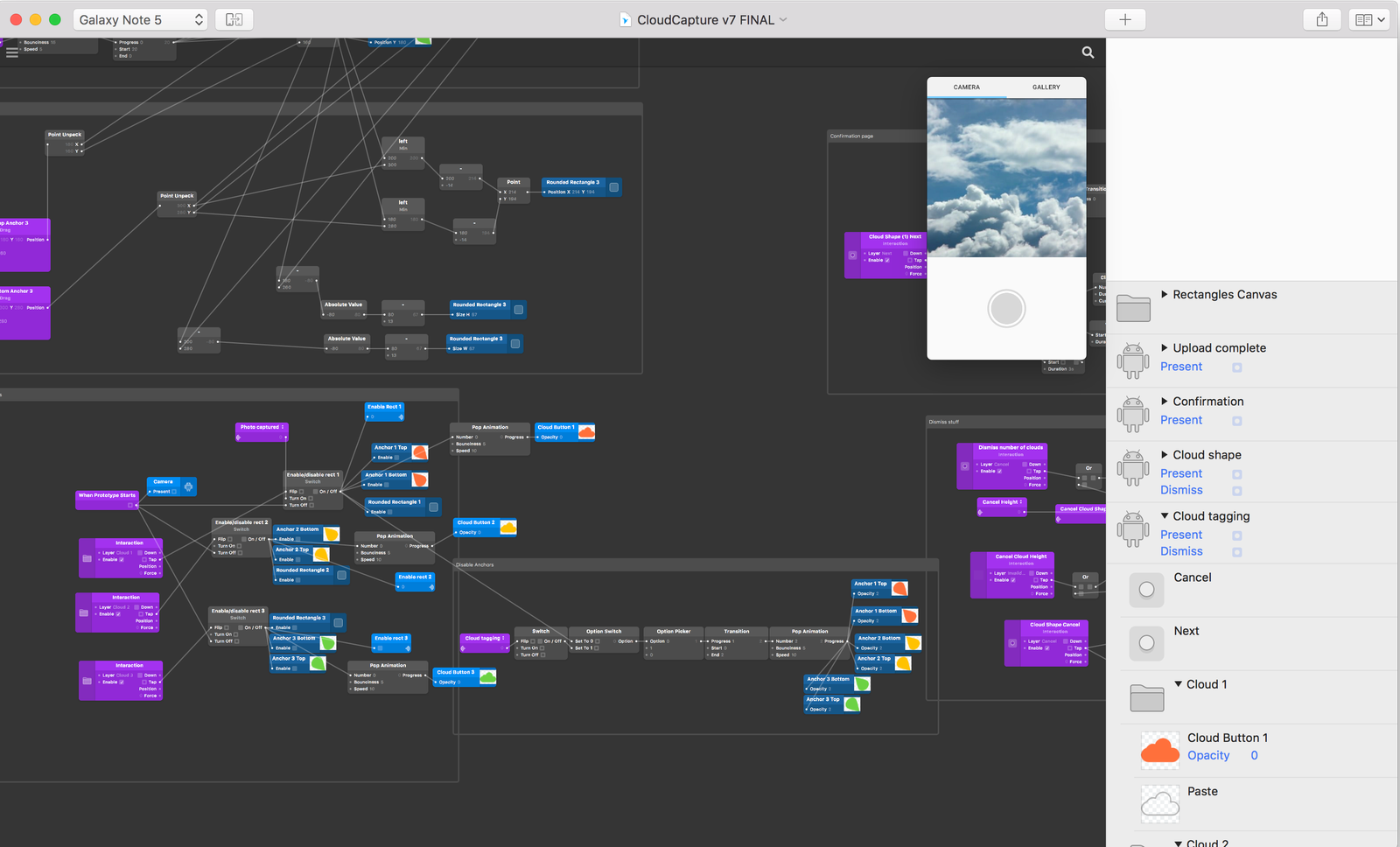
Task: Click the cloud photo in the phone preview
Action: point(1007,178)
